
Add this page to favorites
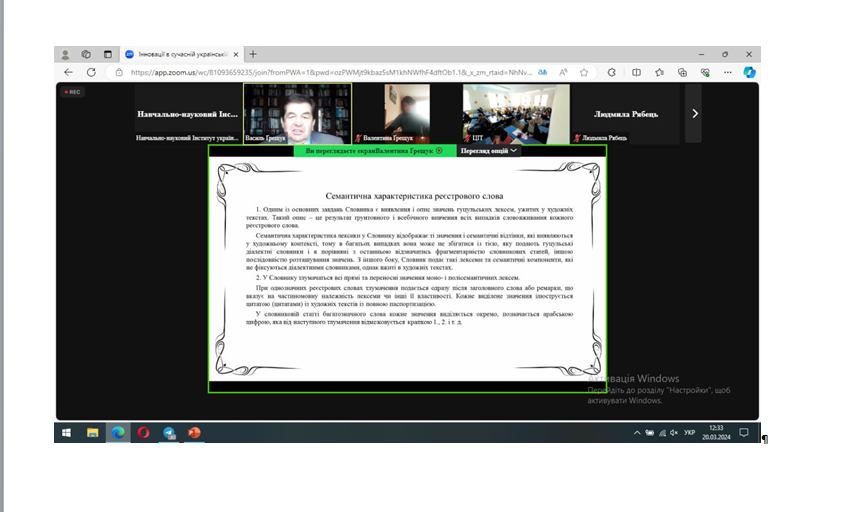click(x=587, y=72)
